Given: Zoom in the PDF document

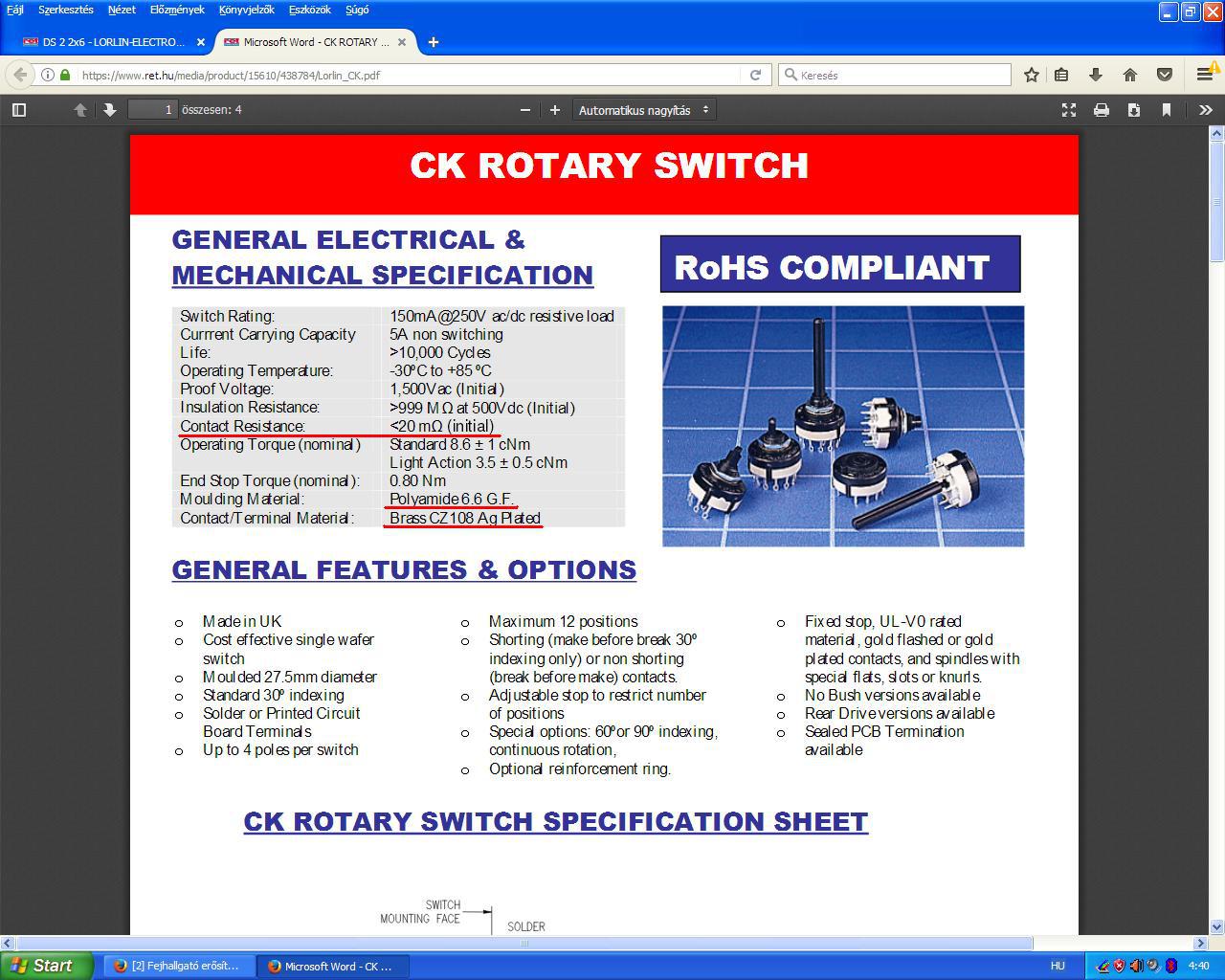Looking at the screenshot, I should [x=554, y=110].
